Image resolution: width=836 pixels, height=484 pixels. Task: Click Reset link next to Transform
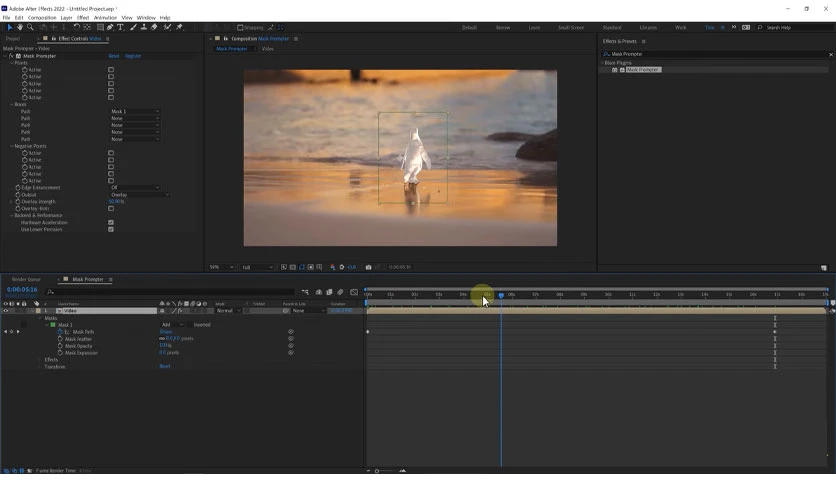pos(165,366)
